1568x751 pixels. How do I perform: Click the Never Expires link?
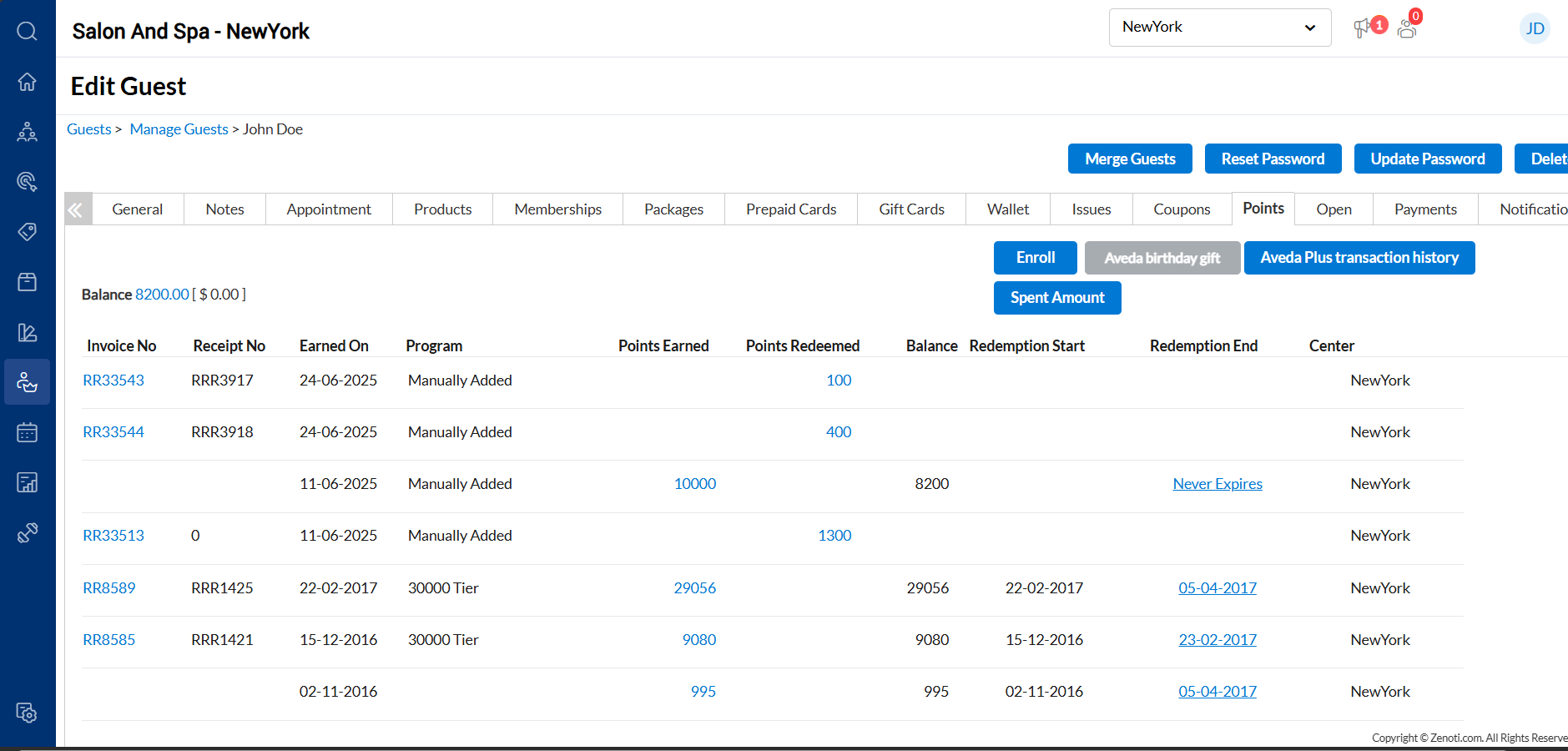pos(1217,484)
